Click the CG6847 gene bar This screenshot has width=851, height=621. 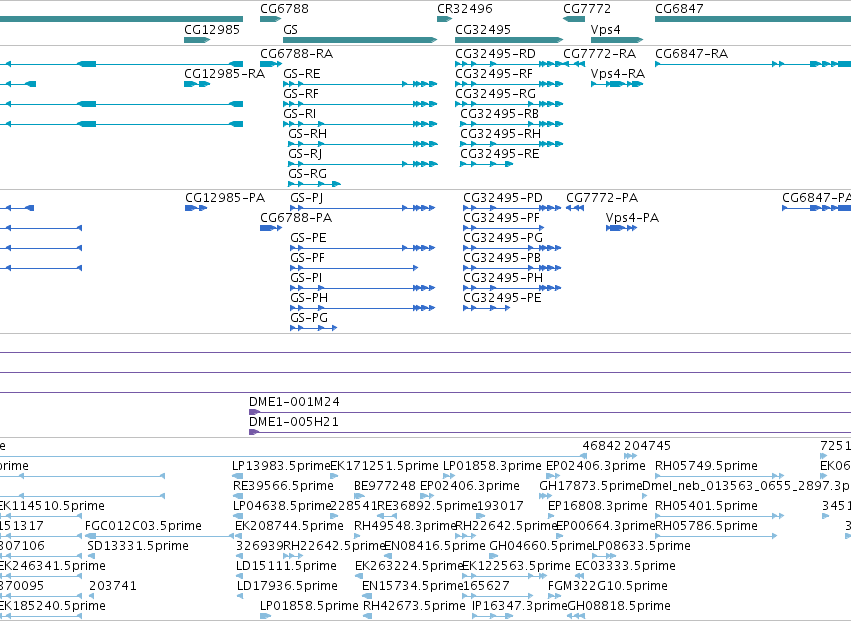(753, 19)
